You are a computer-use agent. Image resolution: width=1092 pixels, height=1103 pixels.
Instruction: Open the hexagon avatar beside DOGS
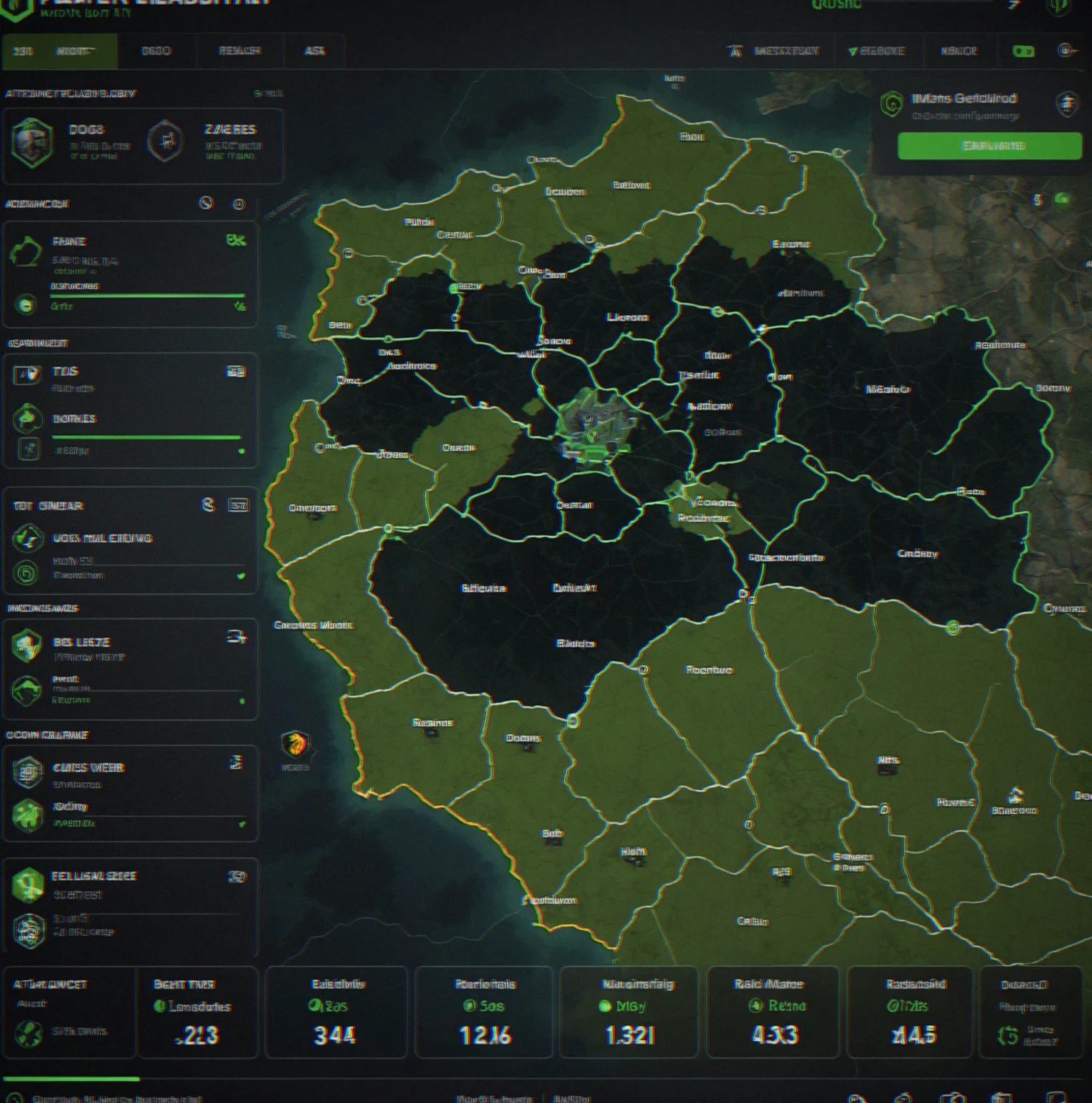point(32,143)
